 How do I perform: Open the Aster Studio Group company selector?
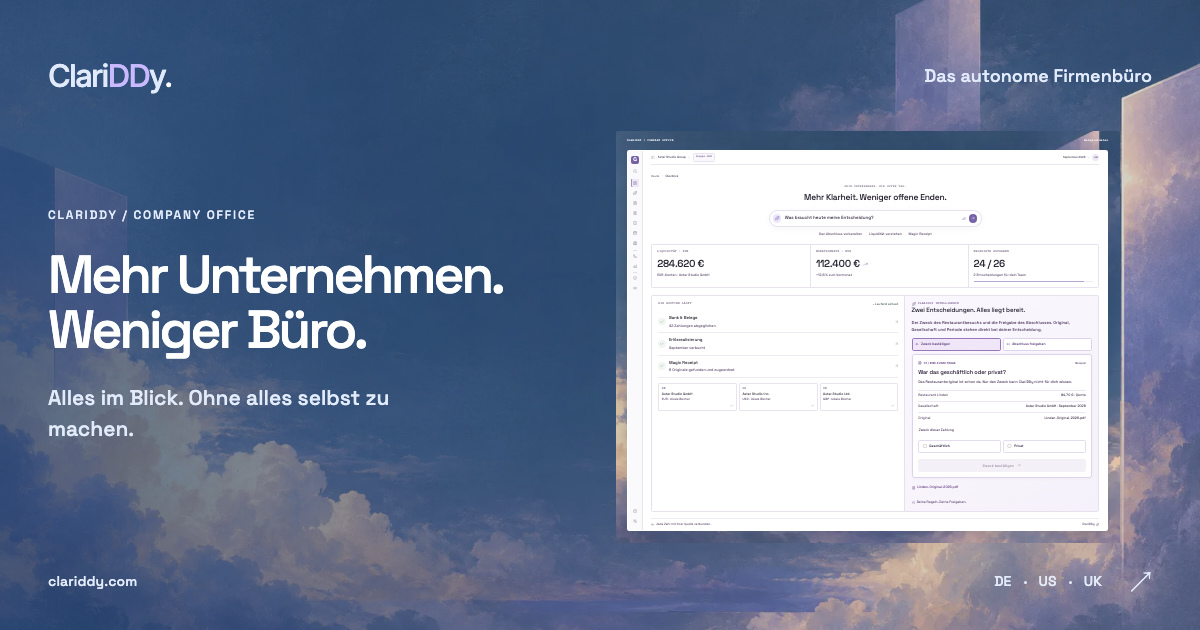(672, 157)
